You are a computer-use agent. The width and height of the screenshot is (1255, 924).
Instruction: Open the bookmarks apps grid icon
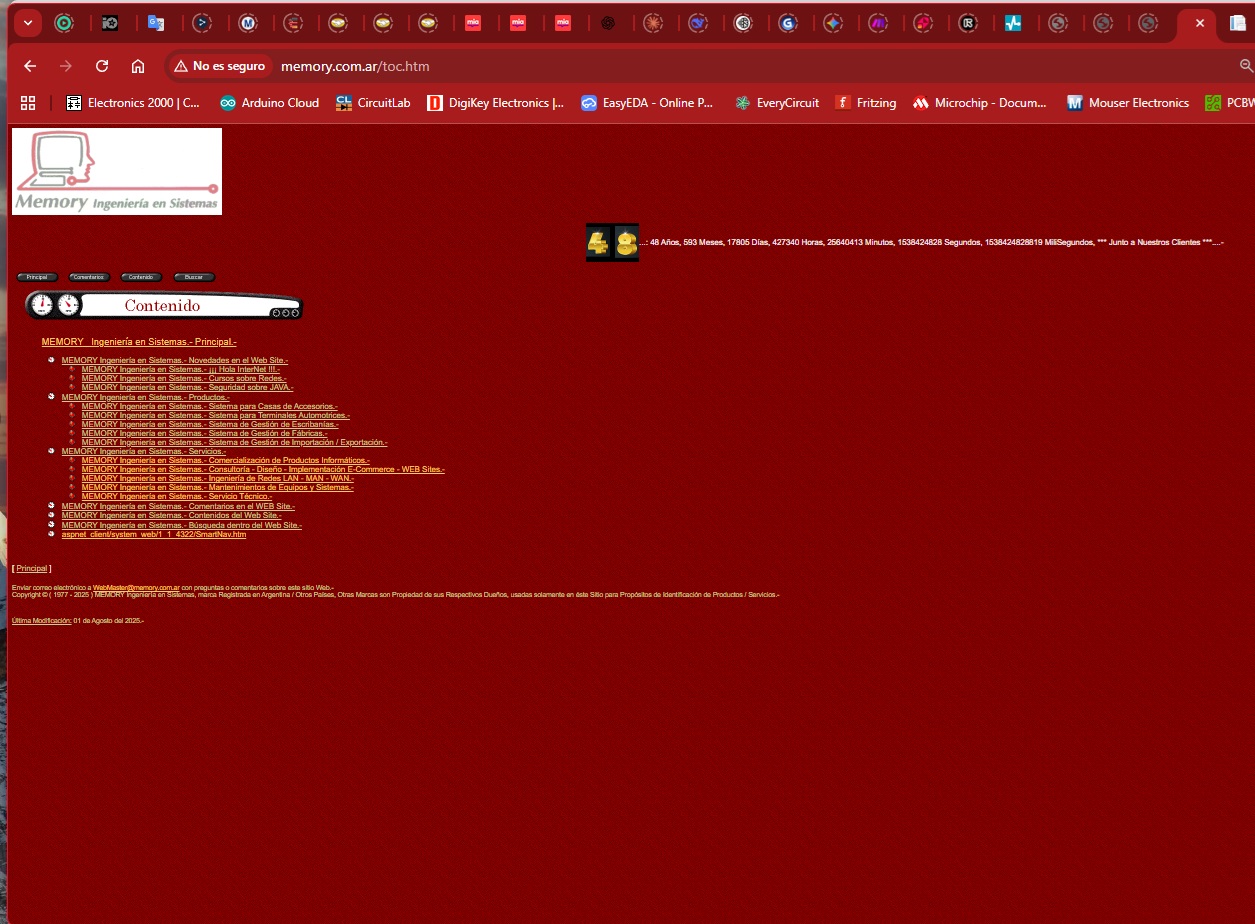pyautogui.click(x=27, y=102)
